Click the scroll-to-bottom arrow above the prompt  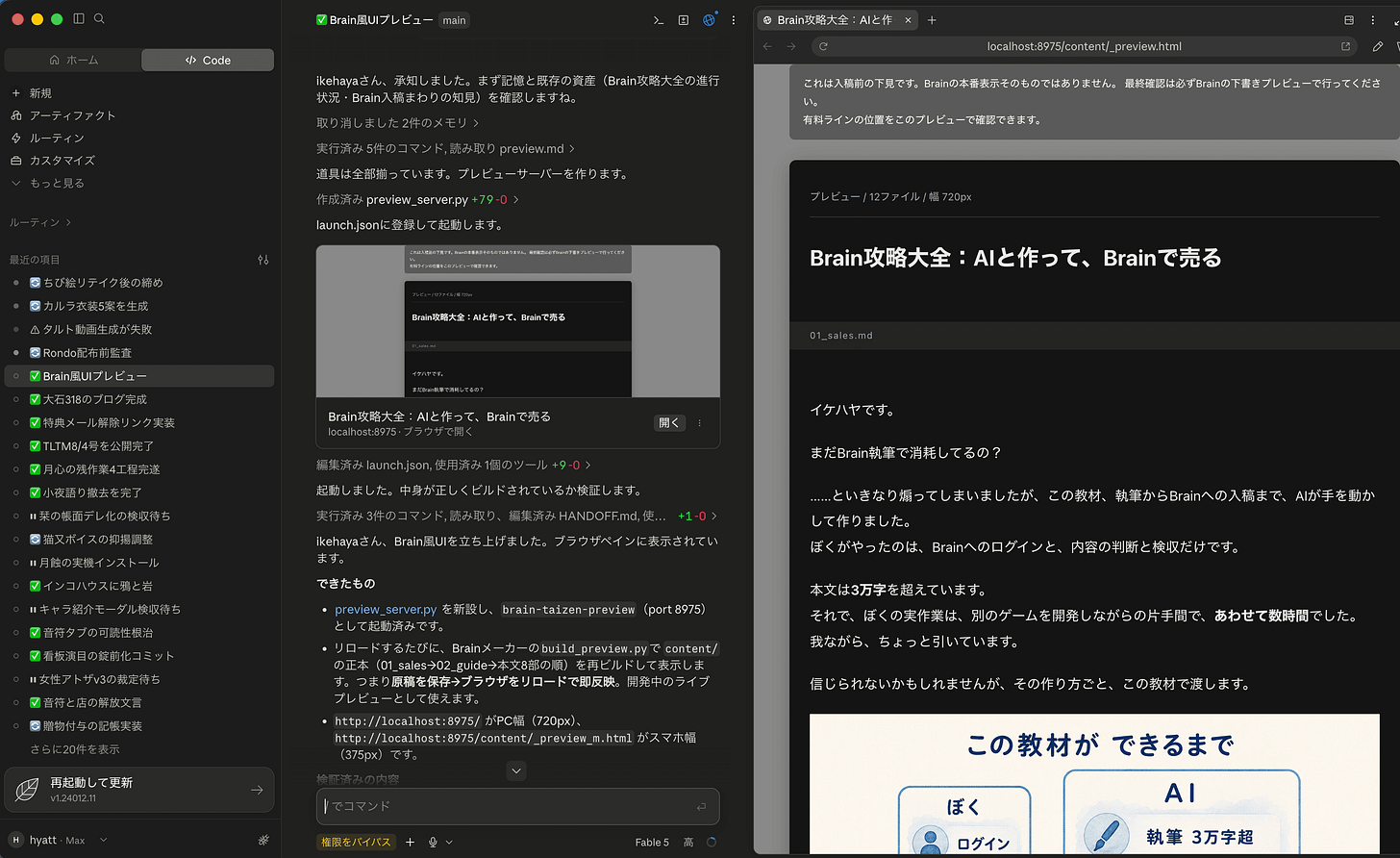click(516, 770)
